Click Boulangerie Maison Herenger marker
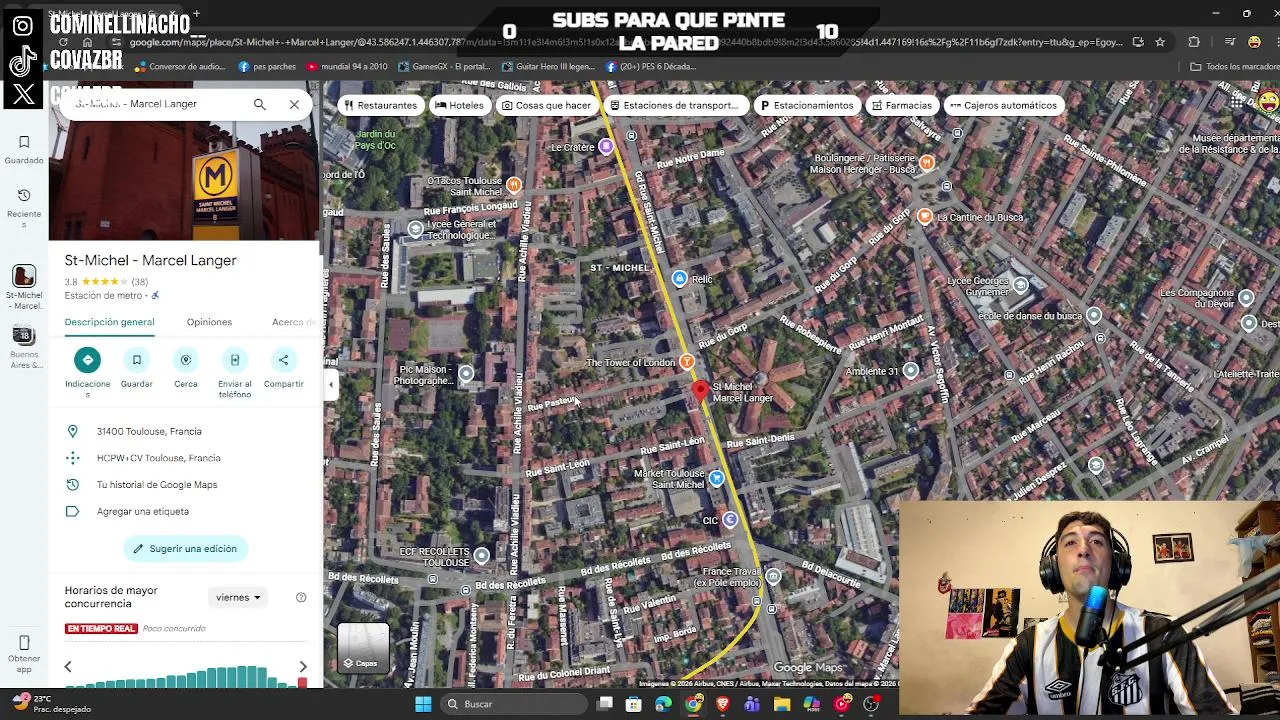The image size is (1280, 720). 927,163
